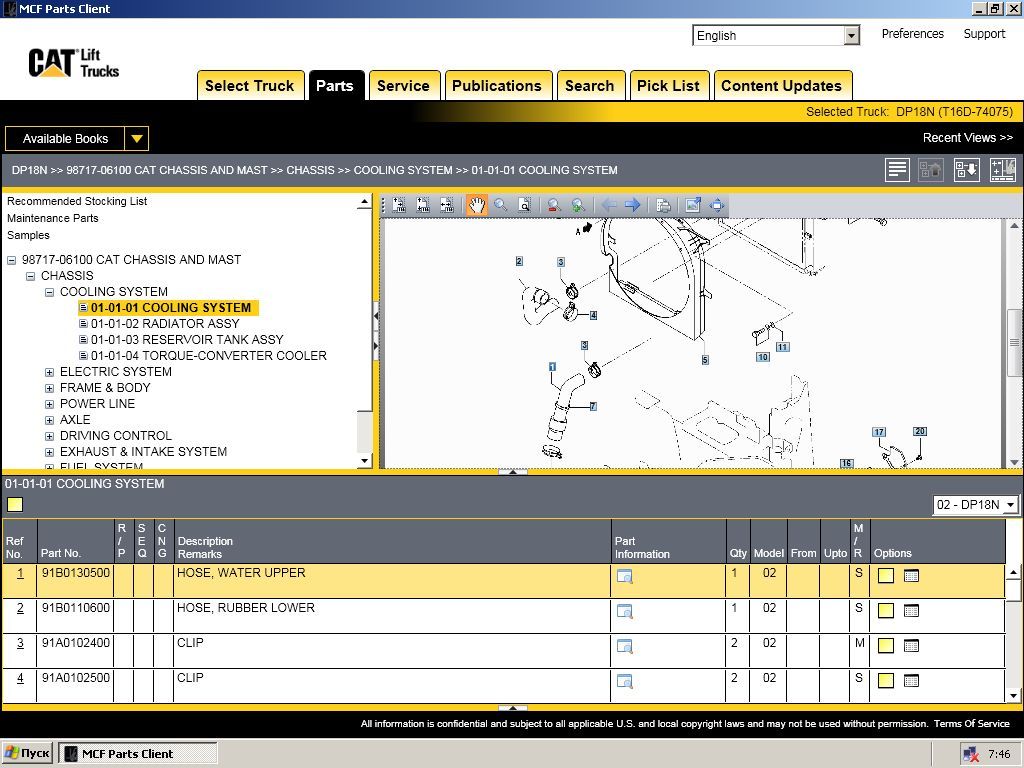
Task: Click second layout icon in illustration toolbar
Action: pyautogui.click(x=423, y=205)
